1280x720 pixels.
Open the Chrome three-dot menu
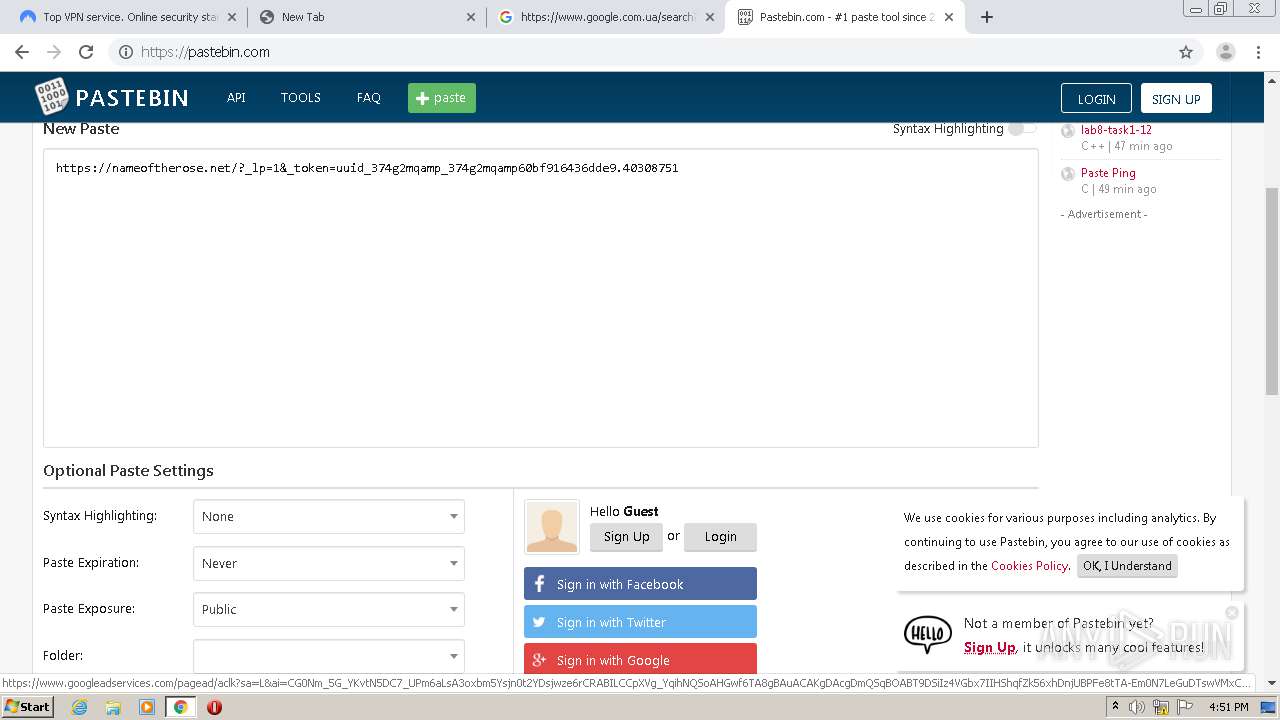(1259, 52)
